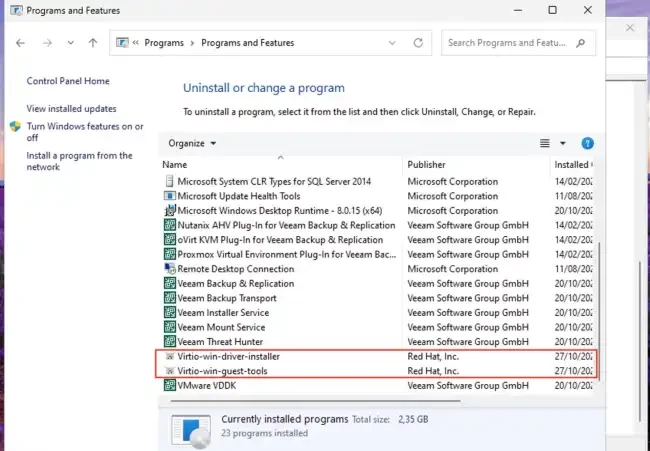Click the change view icon
The height and width of the screenshot is (451, 650).
click(545, 143)
